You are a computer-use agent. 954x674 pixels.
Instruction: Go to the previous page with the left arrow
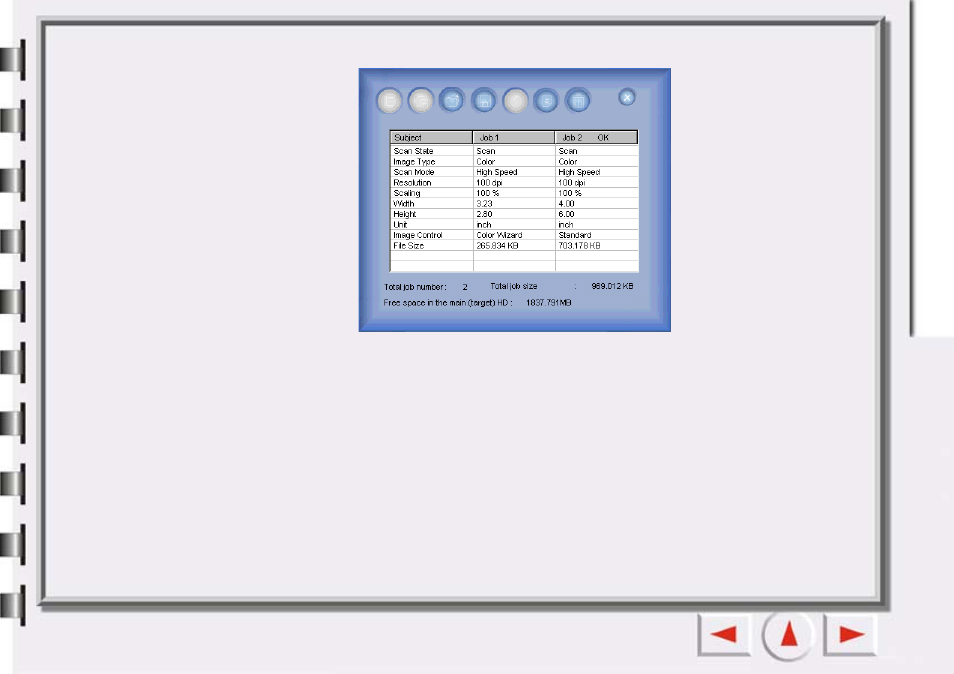724,634
